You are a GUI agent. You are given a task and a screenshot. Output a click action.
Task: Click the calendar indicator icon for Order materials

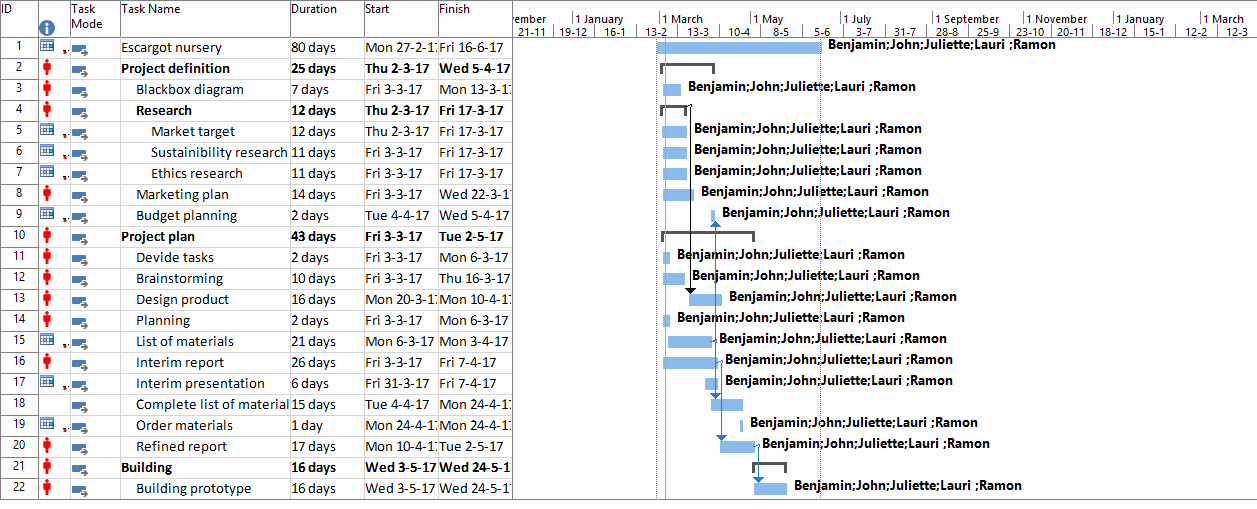point(47,425)
